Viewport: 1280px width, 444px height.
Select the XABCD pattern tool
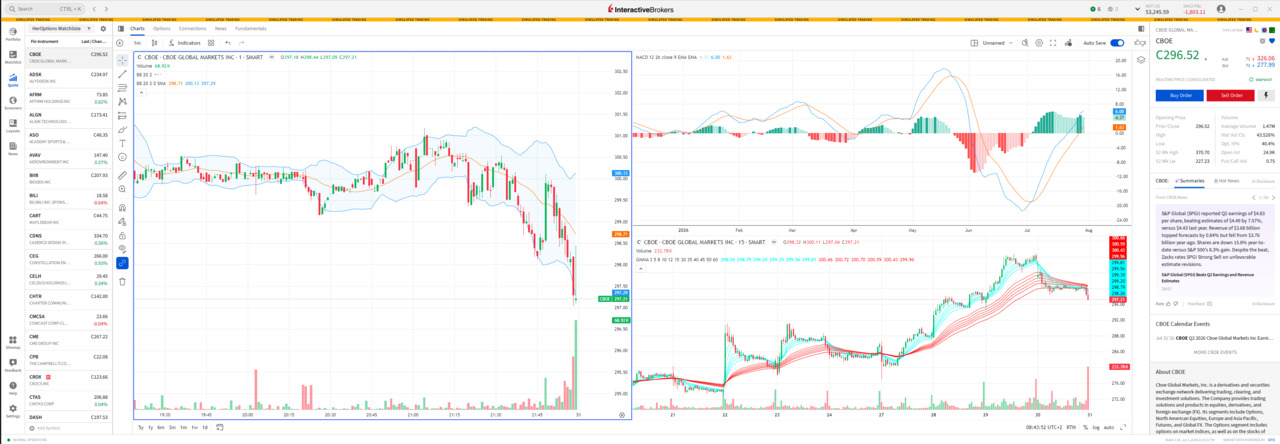tap(122, 102)
